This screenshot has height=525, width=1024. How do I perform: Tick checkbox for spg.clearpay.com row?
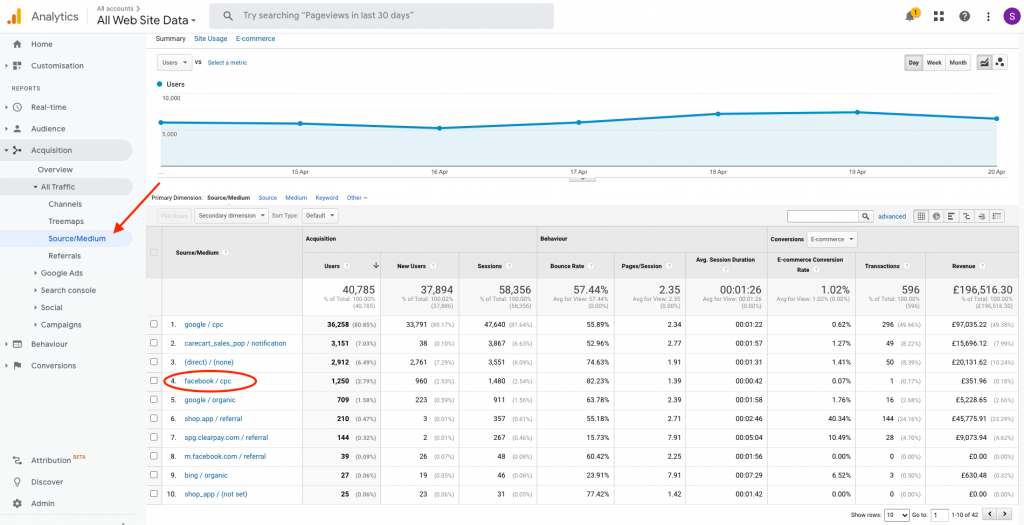click(153, 437)
